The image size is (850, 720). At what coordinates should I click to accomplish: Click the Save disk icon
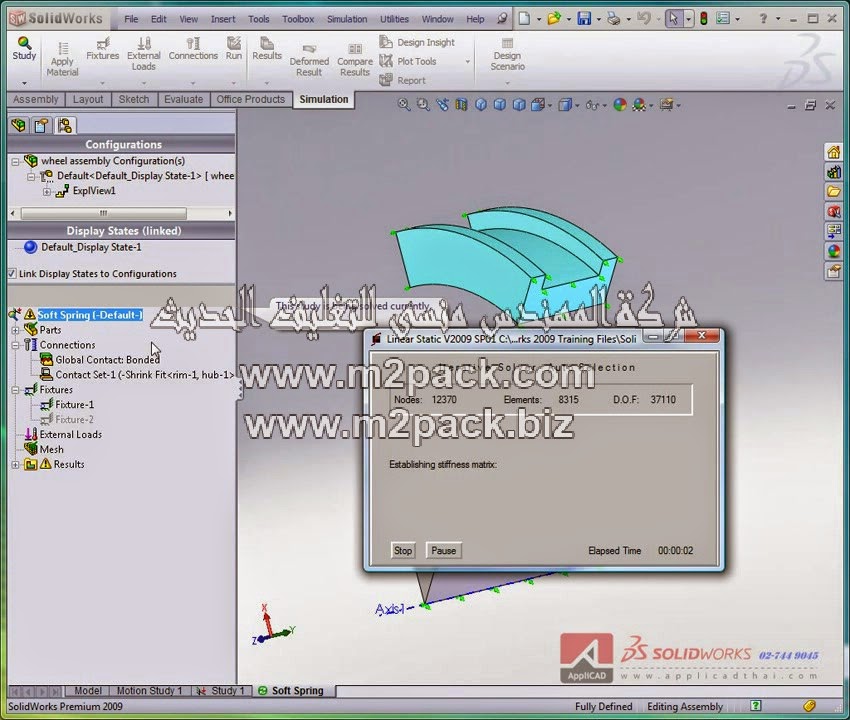click(x=584, y=19)
